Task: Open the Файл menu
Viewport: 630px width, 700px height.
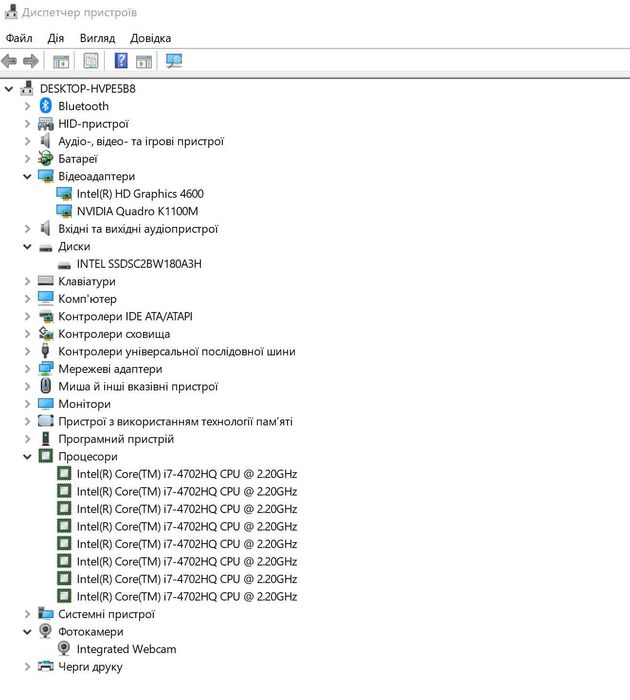Action: tap(19, 38)
